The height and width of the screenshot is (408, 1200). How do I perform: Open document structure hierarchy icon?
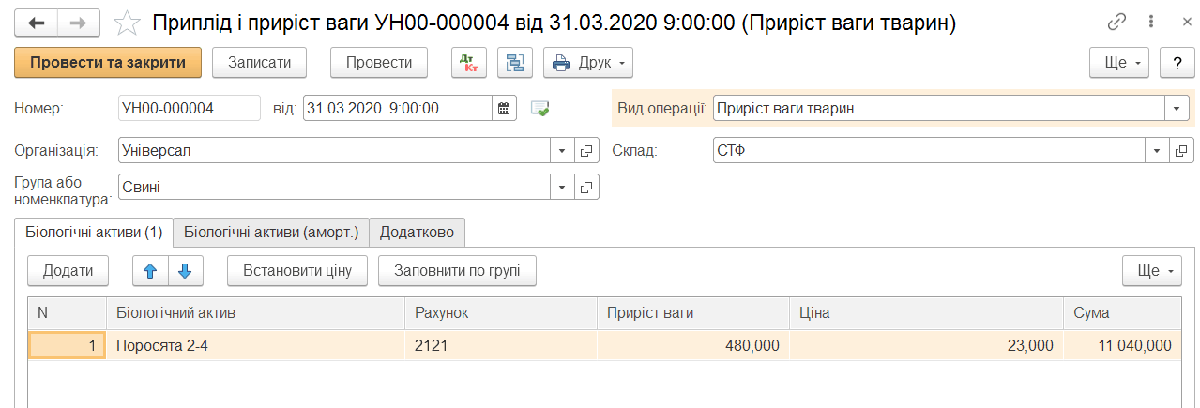(515, 62)
